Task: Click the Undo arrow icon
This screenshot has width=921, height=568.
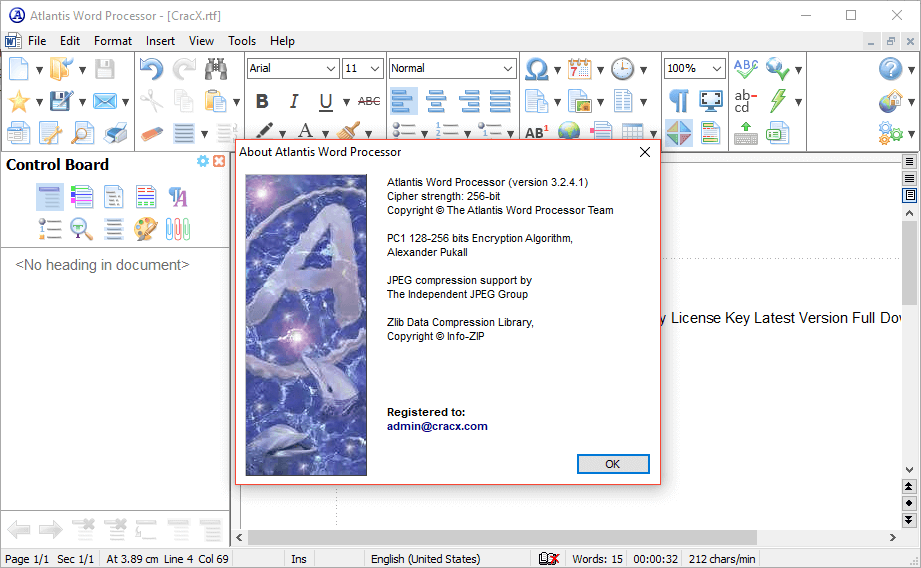Action: coord(152,69)
